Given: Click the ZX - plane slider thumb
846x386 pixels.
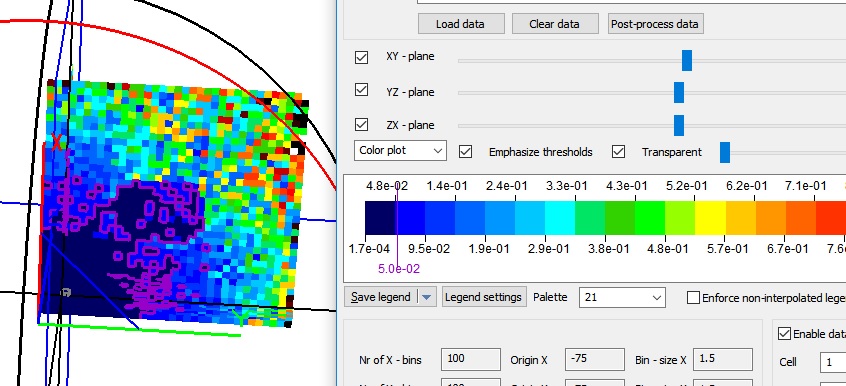Looking at the screenshot, I should (679, 125).
